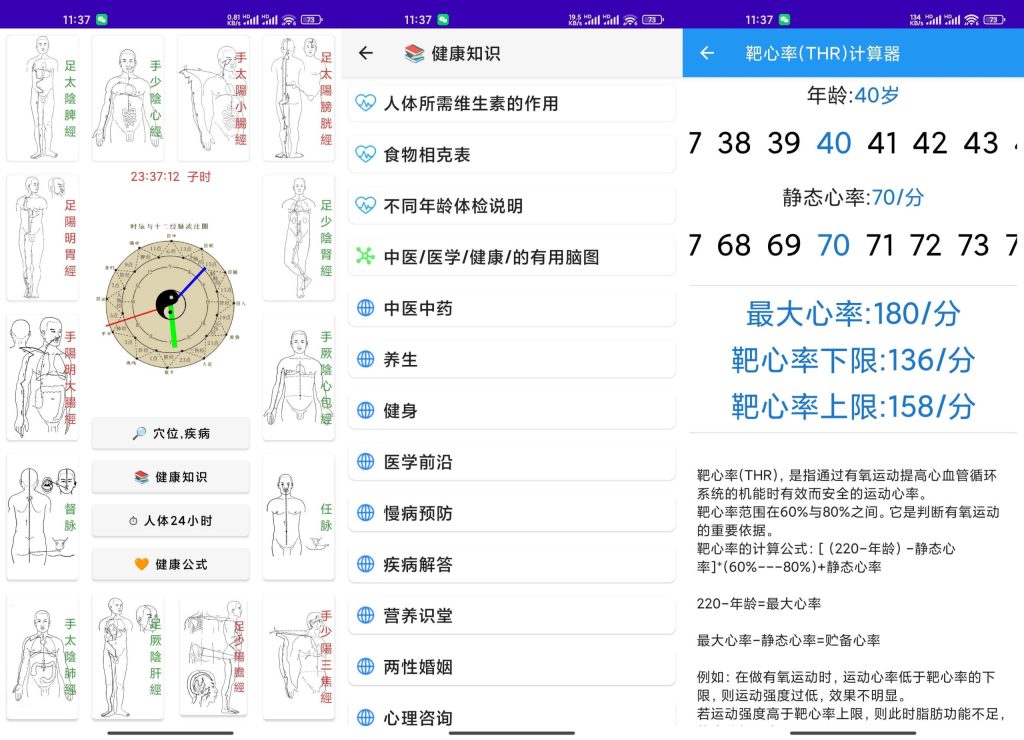The width and height of the screenshot is (1024, 740).
Task: Open the 慢病预防 web entry
Action: click(x=512, y=513)
